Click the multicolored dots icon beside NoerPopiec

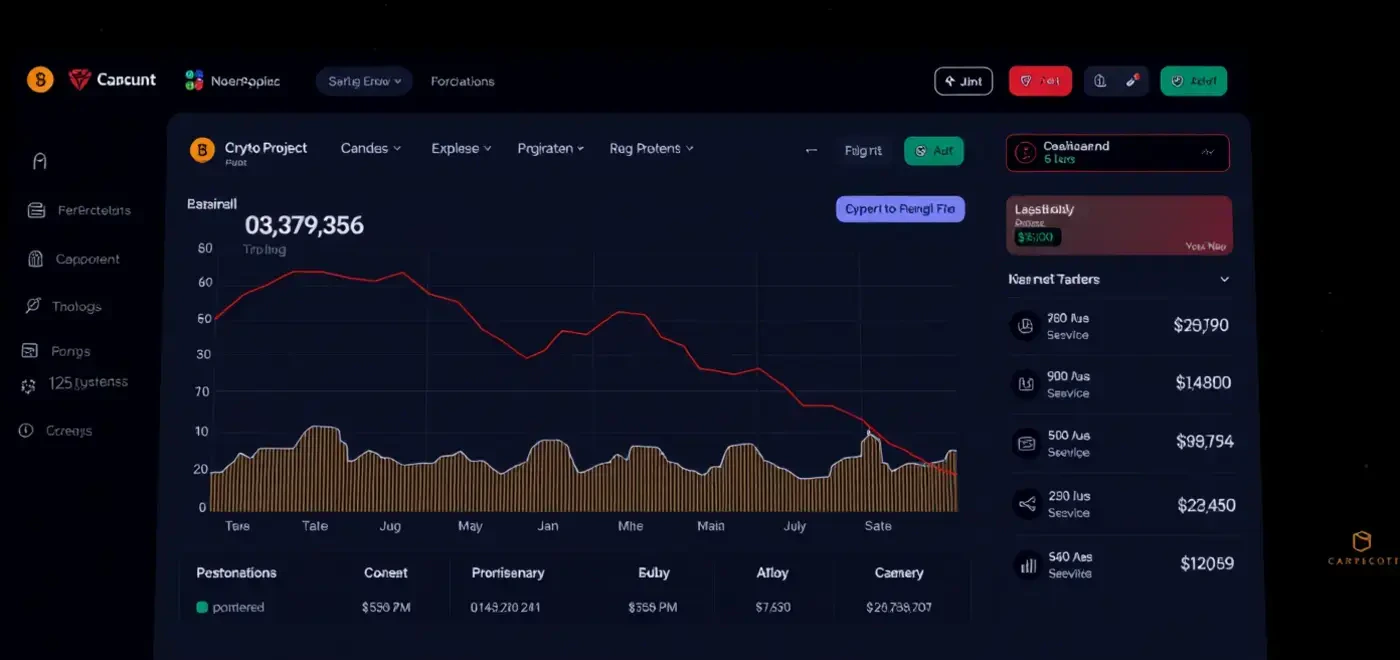tap(194, 81)
